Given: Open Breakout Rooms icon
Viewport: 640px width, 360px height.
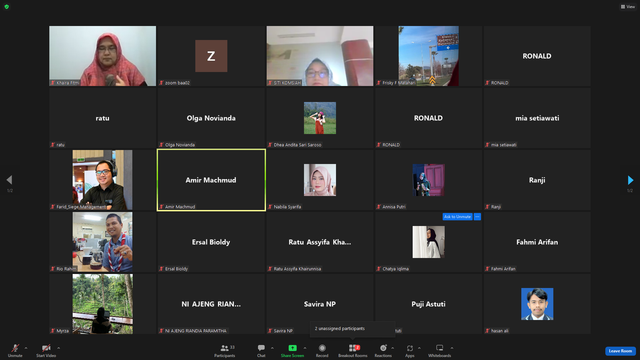Looking at the screenshot, I should tap(353, 348).
